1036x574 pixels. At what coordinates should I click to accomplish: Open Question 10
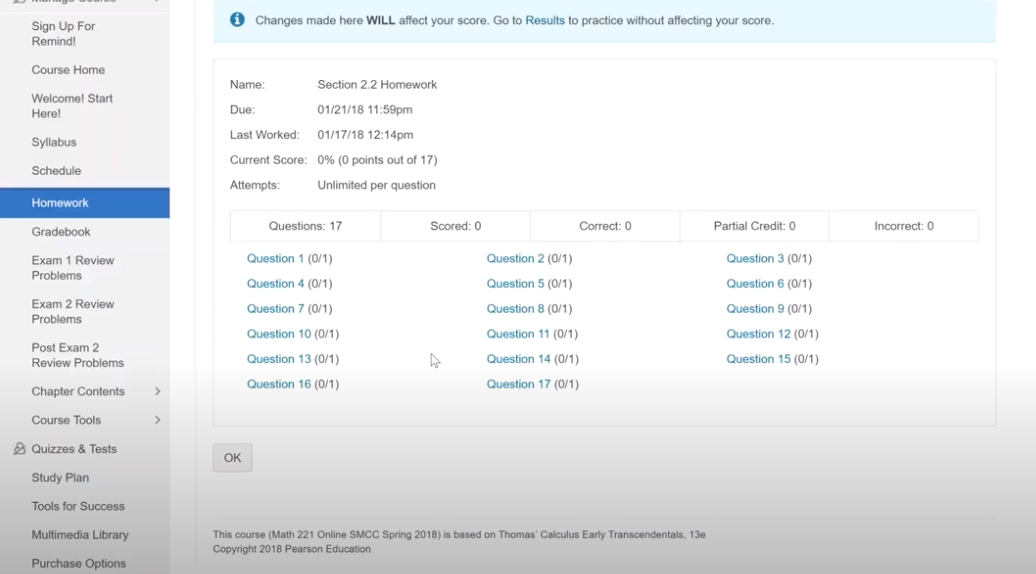click(279, 334)
